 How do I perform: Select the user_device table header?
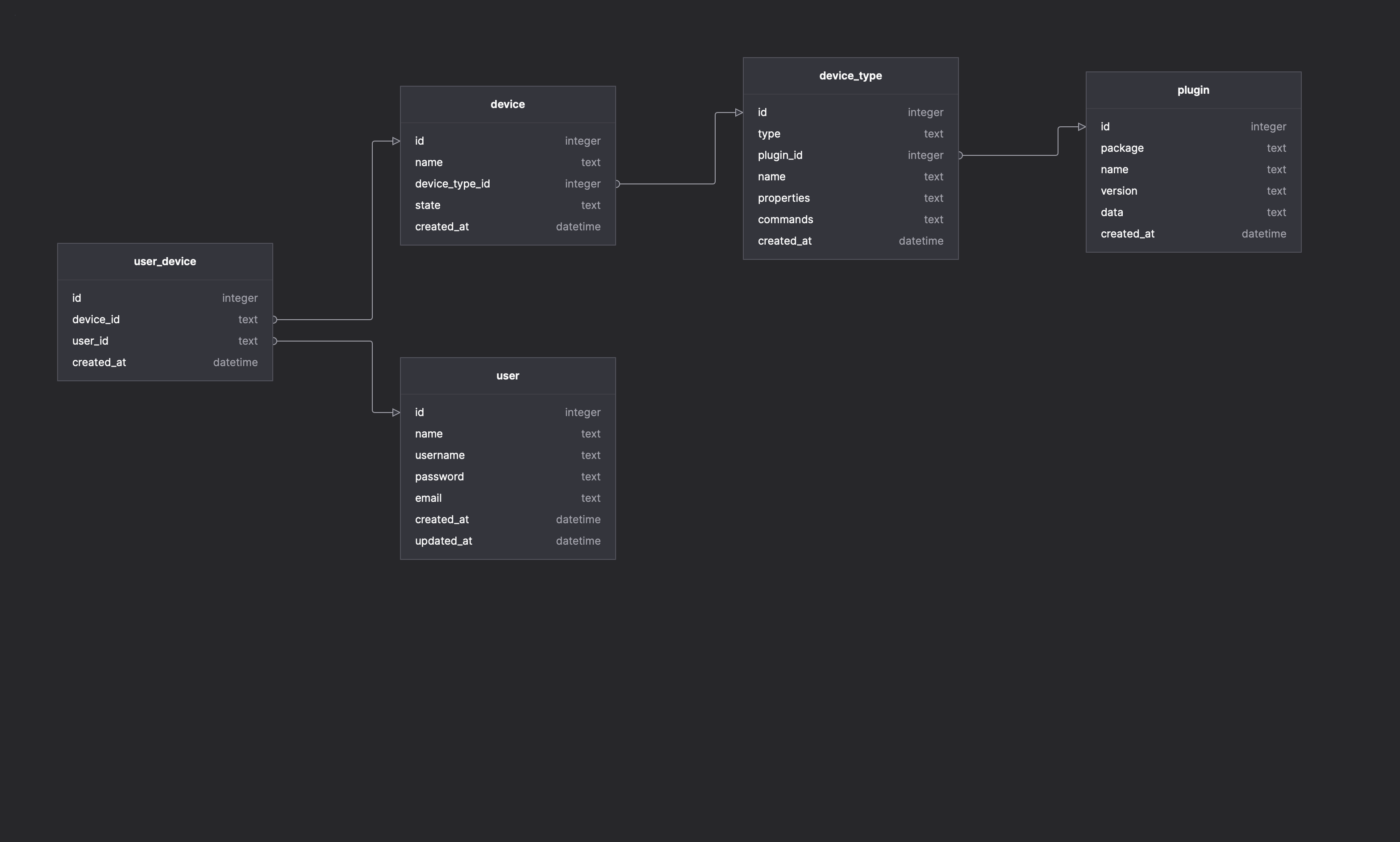[x=165, y=262]
